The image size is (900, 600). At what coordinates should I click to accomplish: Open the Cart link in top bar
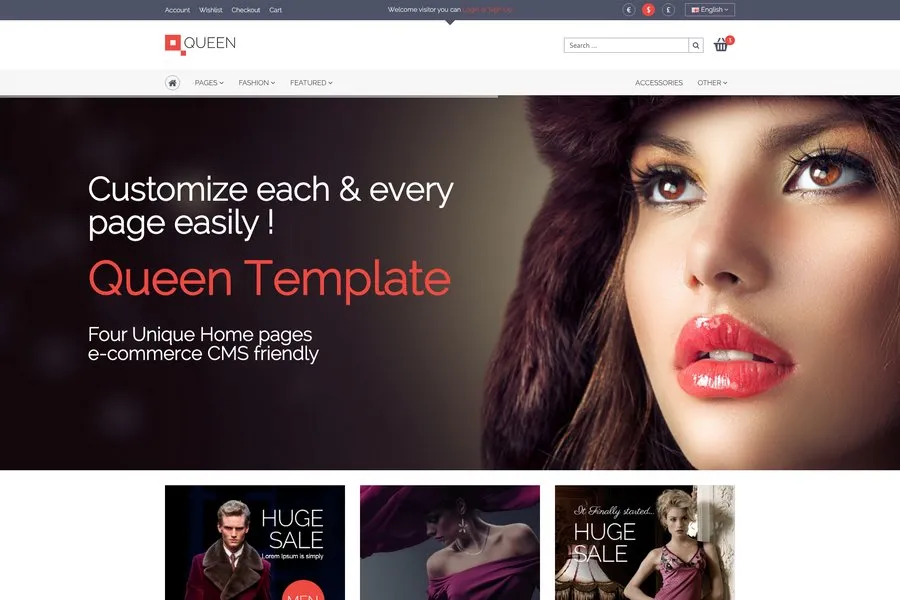coord(276,10)
